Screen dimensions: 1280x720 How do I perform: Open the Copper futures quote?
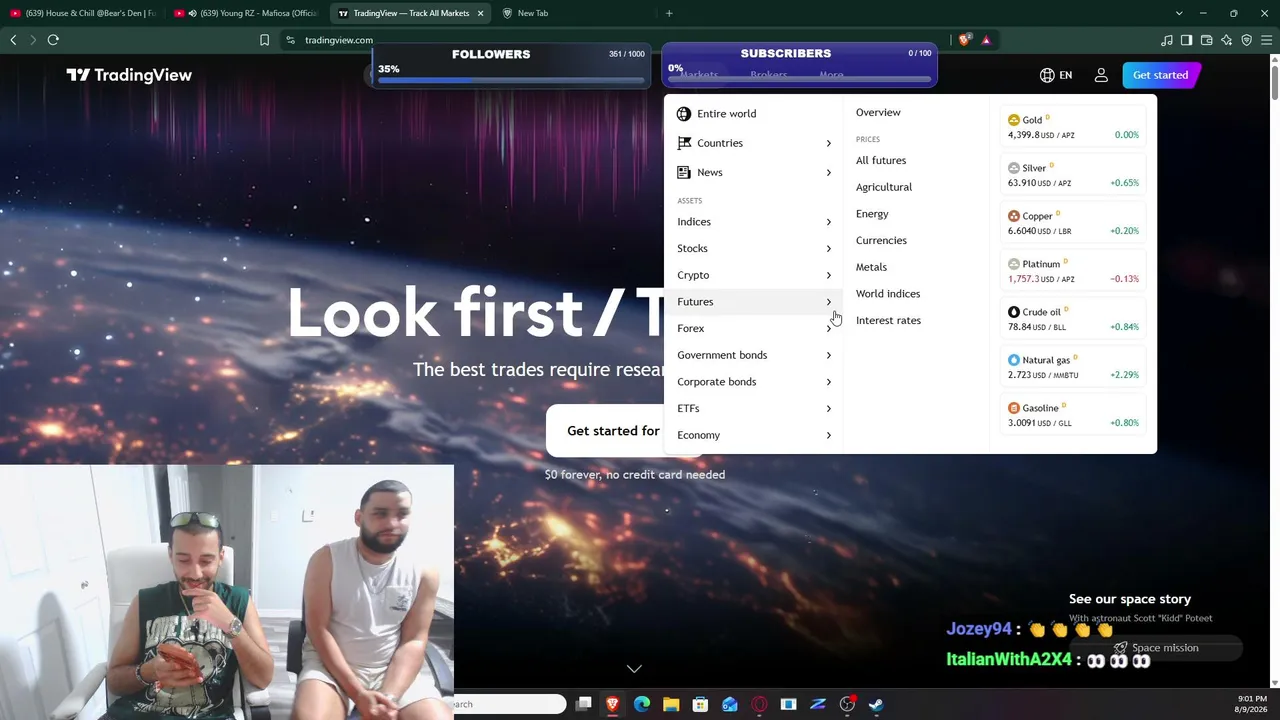coord(1073,223)
